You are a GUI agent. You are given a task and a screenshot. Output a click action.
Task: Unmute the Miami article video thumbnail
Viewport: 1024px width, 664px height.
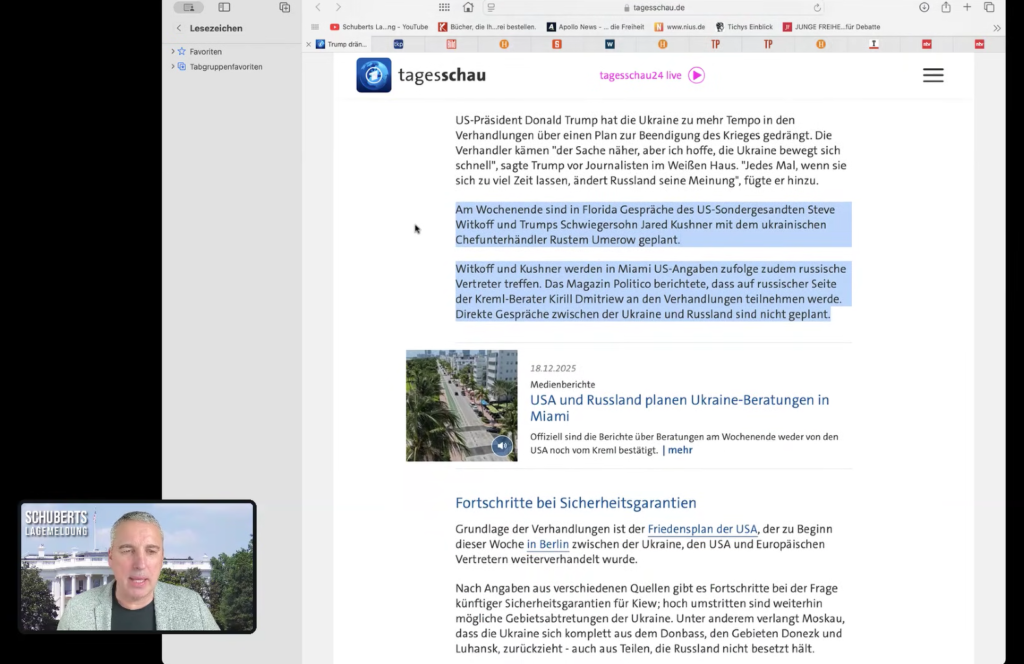pyautogui.click(x=501, y=446)
